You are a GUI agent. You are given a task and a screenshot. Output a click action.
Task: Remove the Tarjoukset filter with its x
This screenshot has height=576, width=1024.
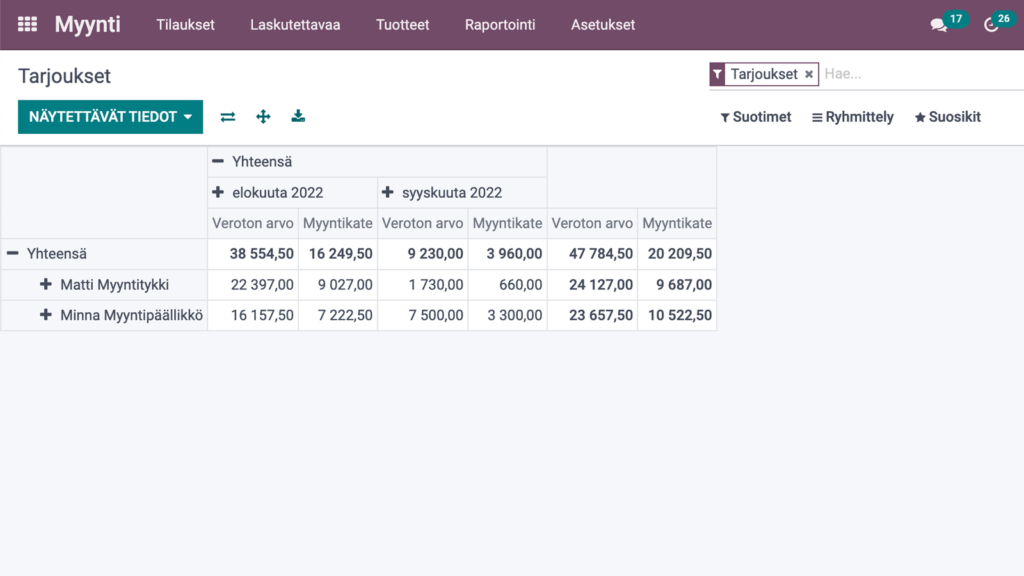click(x=808, y=74)
